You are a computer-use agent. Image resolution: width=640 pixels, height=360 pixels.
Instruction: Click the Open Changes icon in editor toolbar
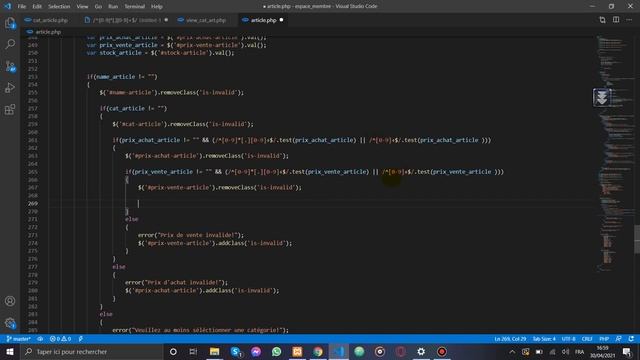tap(602, 20)
